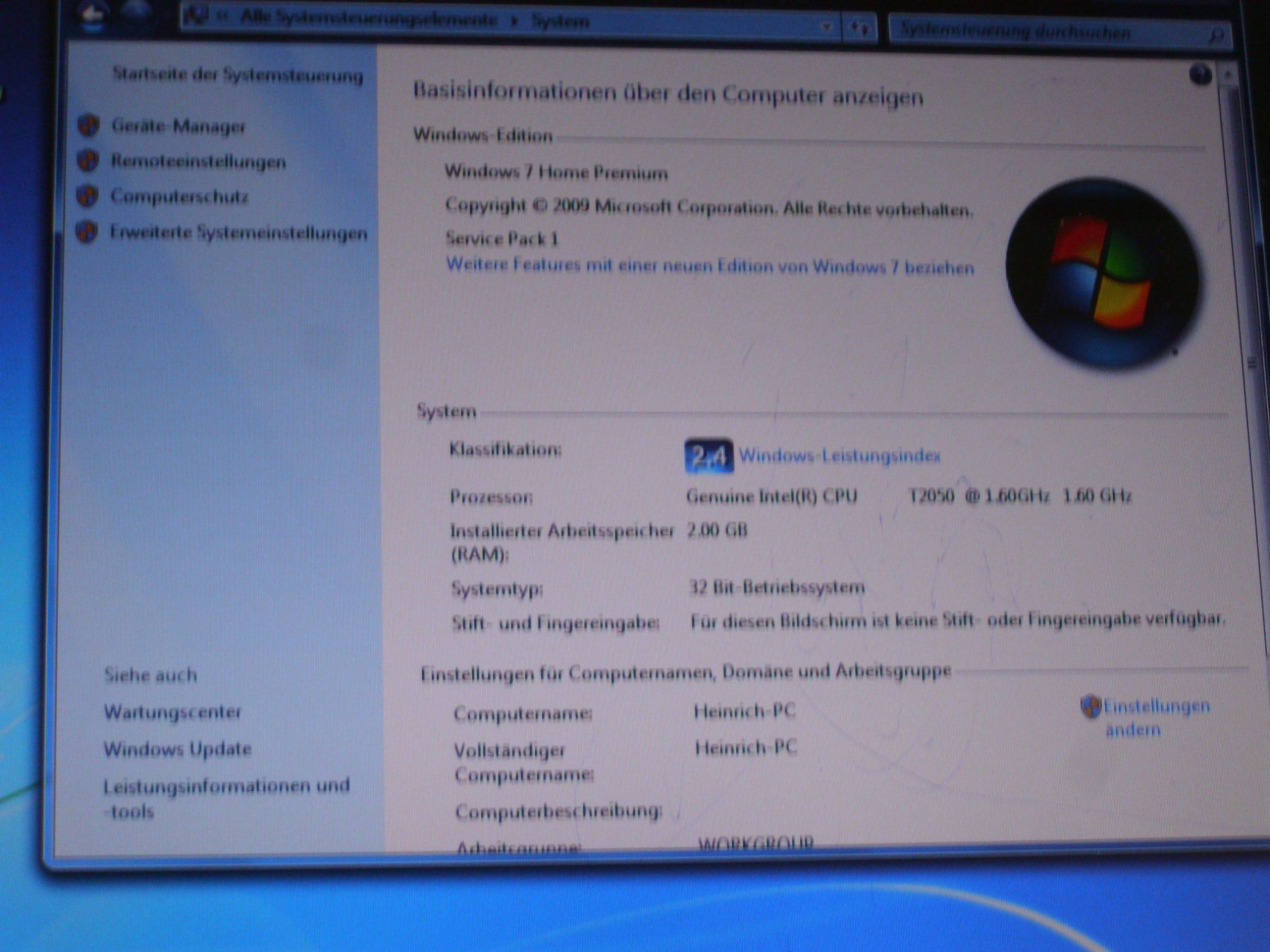Click the 2.4 performance index badge
The width and height of the screenshot is (1270, 952).
[708, 456]
